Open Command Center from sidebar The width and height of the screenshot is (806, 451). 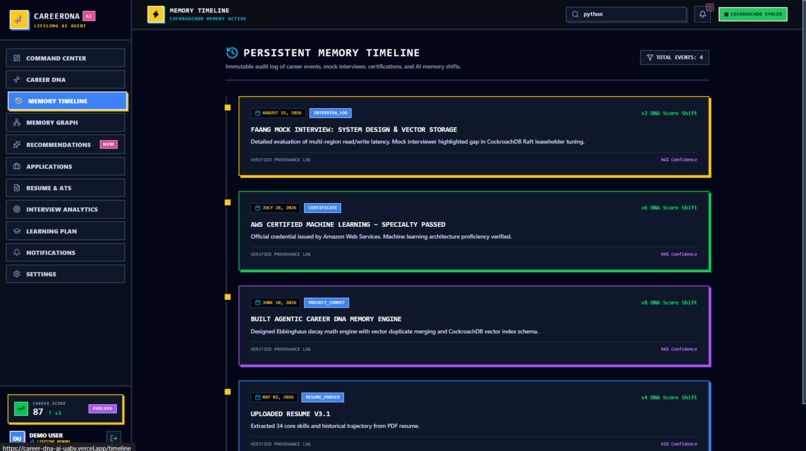click(x=65, y=58)
